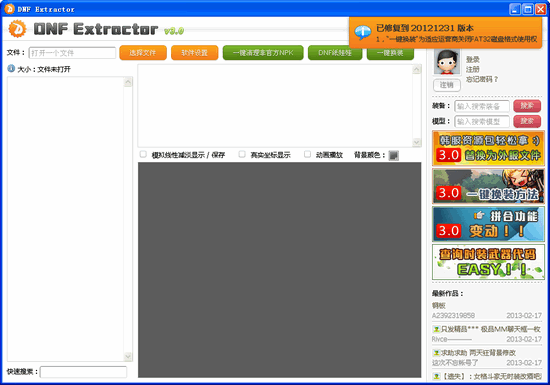The width and height of the screenshot is (550, 385).
Task: Click the 注销 logout button
Action: 447,85
